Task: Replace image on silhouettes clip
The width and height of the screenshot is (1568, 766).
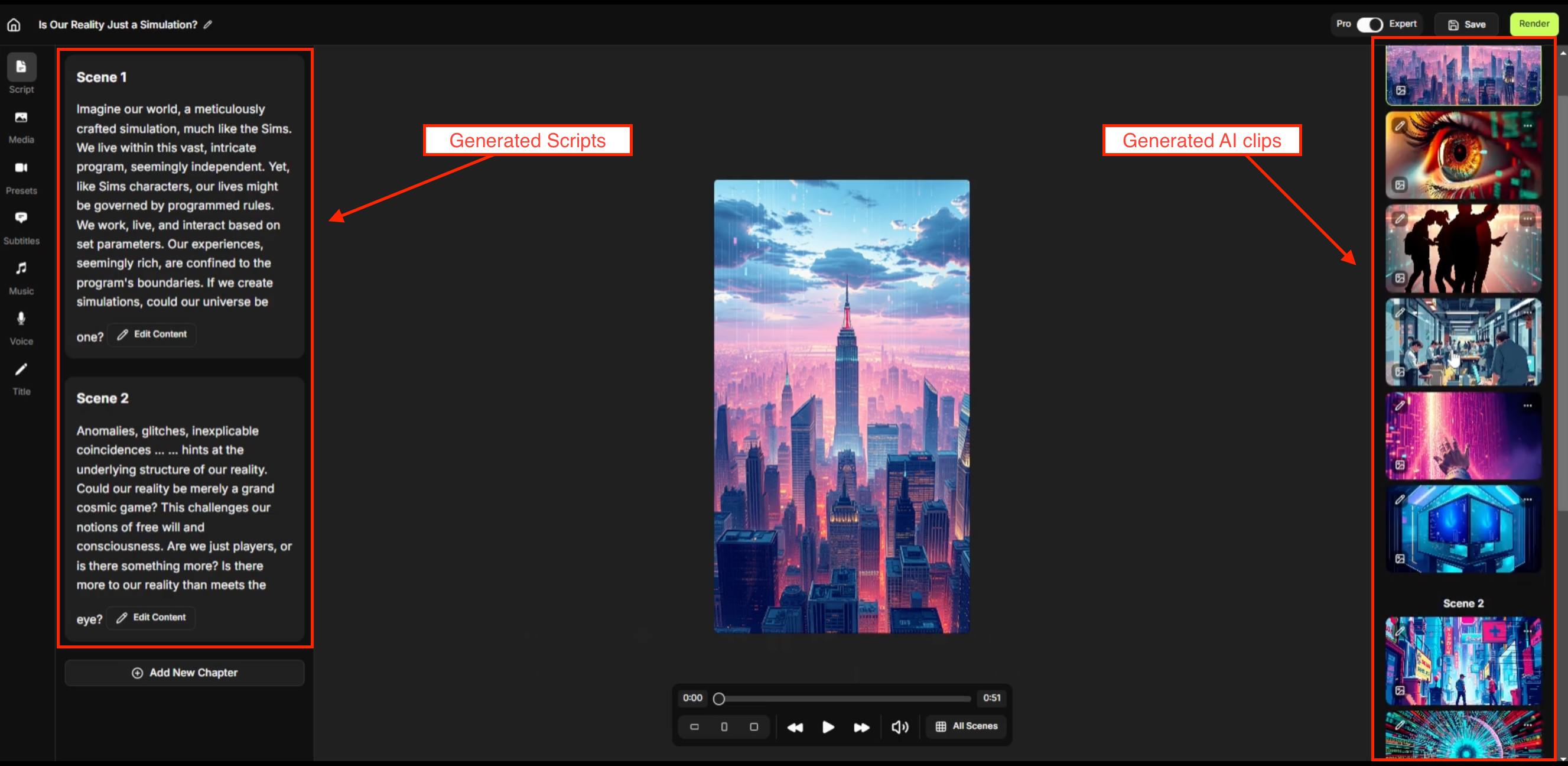Action: pyautogui.click(x=1400, y=278)
